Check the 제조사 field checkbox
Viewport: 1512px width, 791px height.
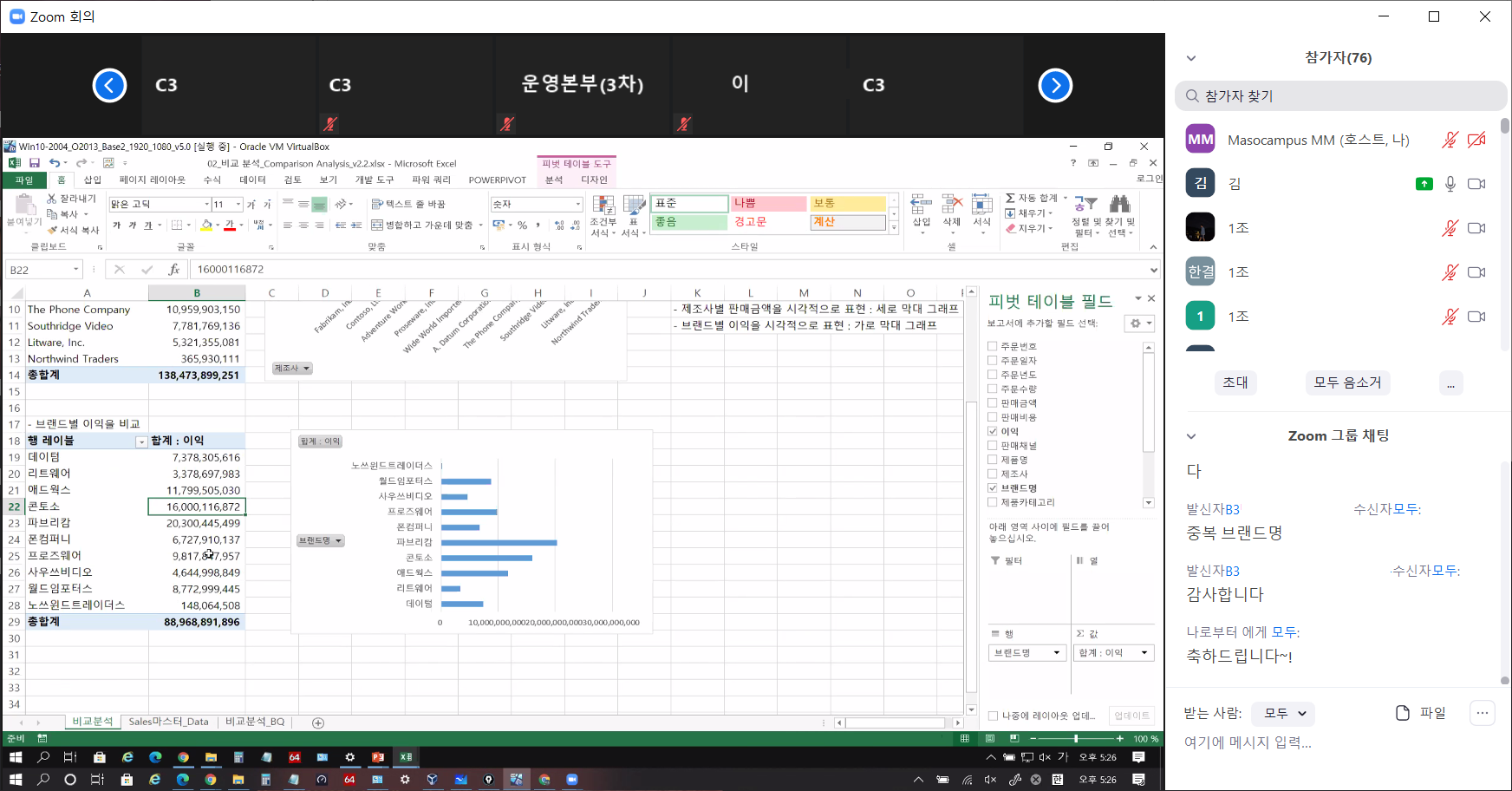tap(993, 474)
